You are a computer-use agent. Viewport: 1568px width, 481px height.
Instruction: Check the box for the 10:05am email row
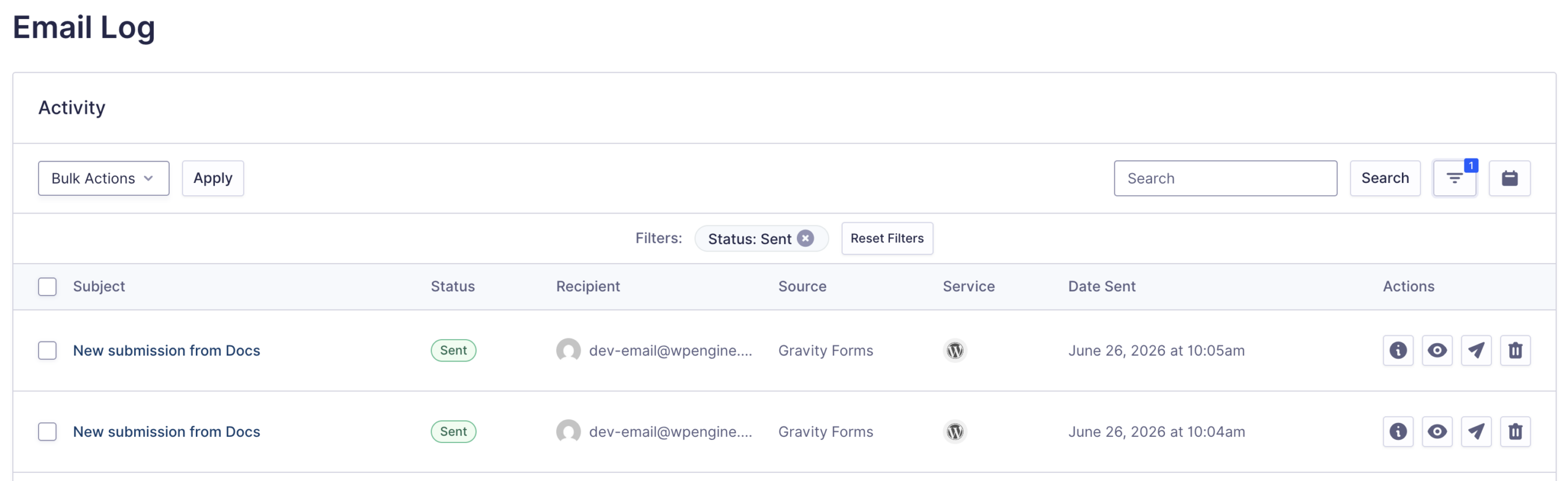[47, 350]
